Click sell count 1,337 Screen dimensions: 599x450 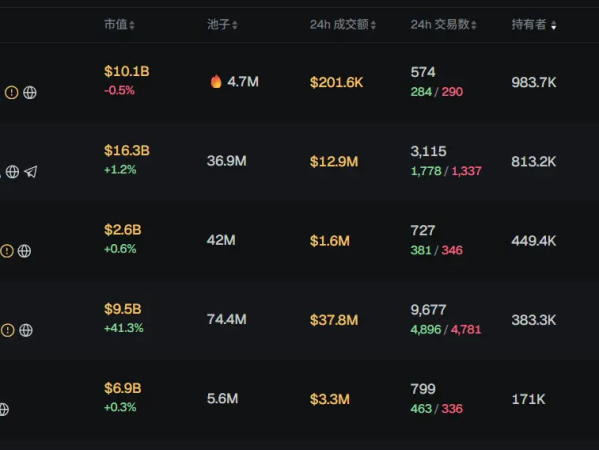[x=466, y=171]
